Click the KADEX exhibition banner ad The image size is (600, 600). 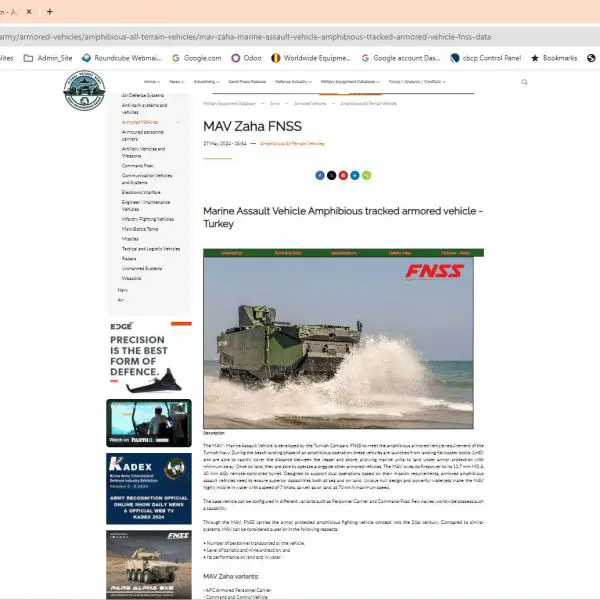coord(148,488)
